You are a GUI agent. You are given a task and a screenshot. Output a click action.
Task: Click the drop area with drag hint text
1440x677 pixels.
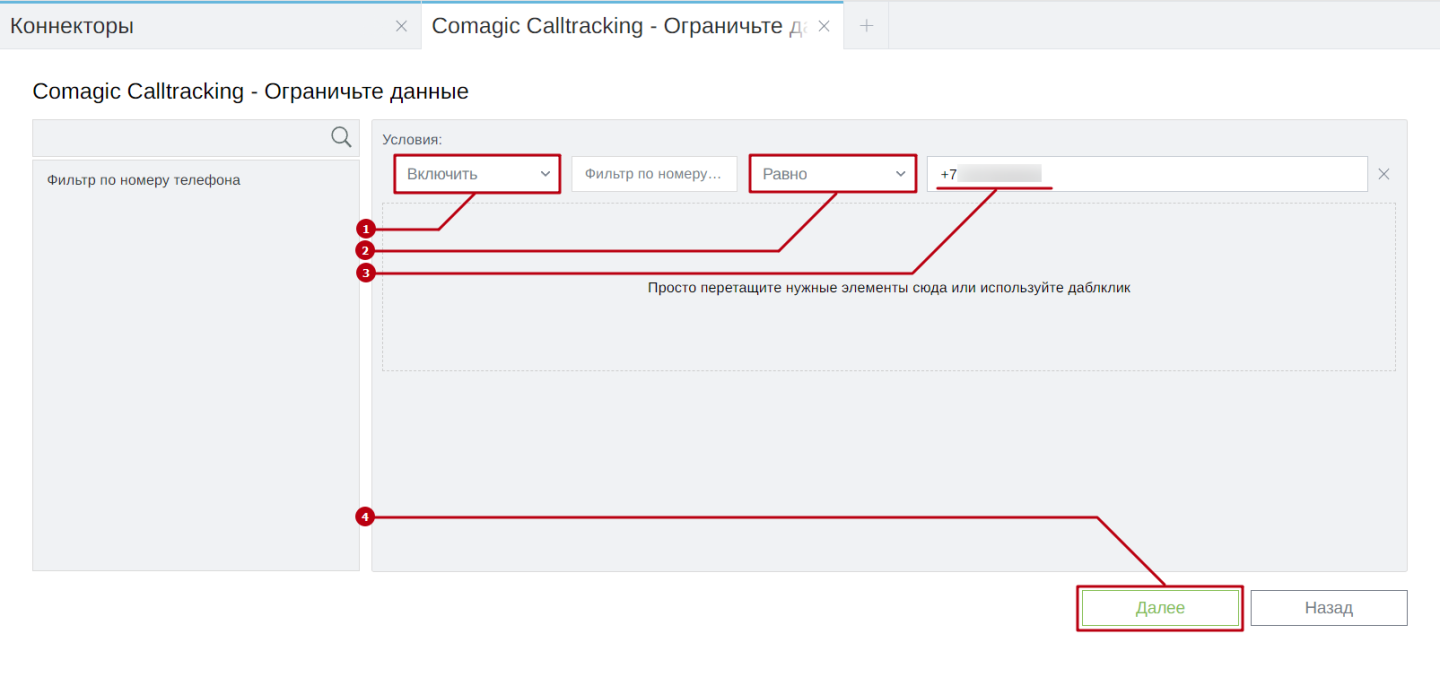[x=888, y=320]
